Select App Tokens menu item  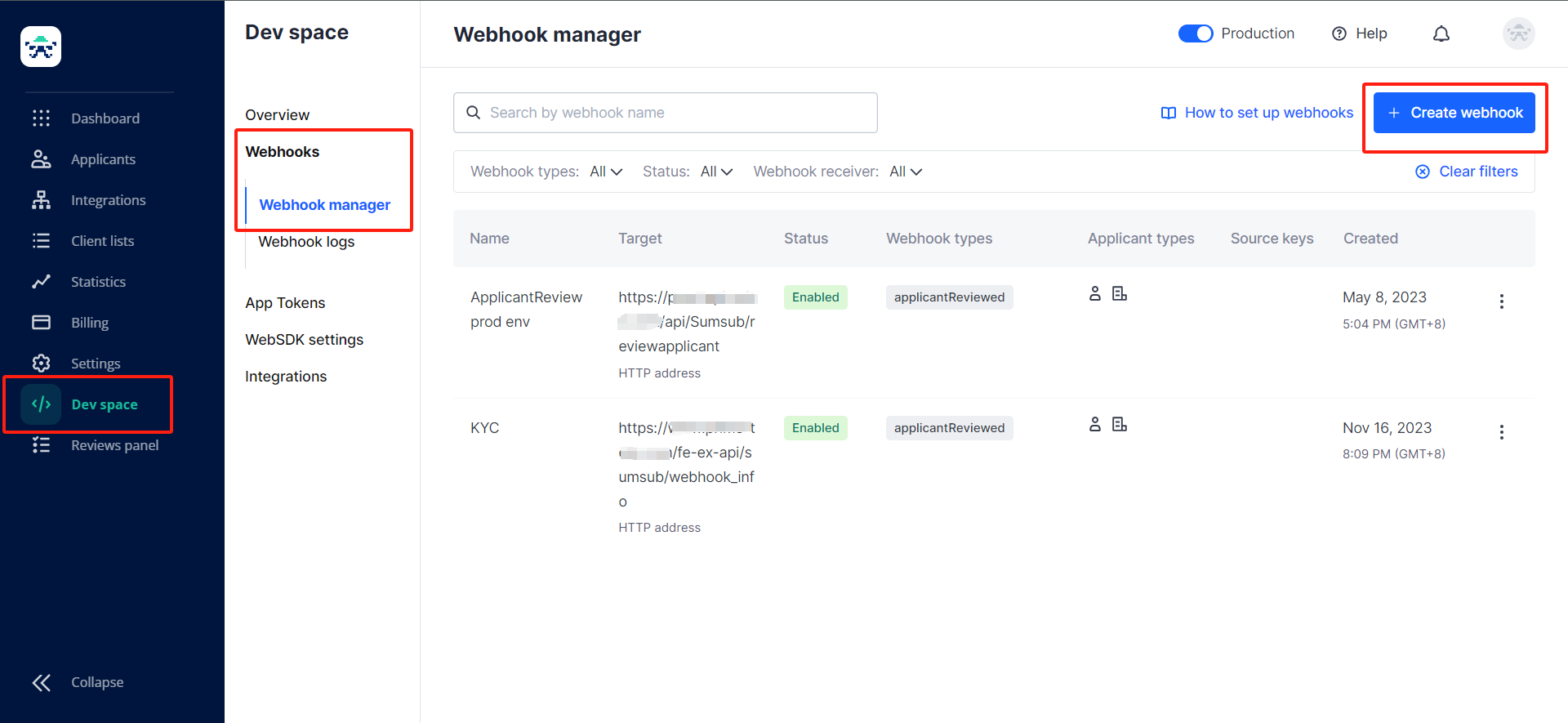click(x=285, y=303)
